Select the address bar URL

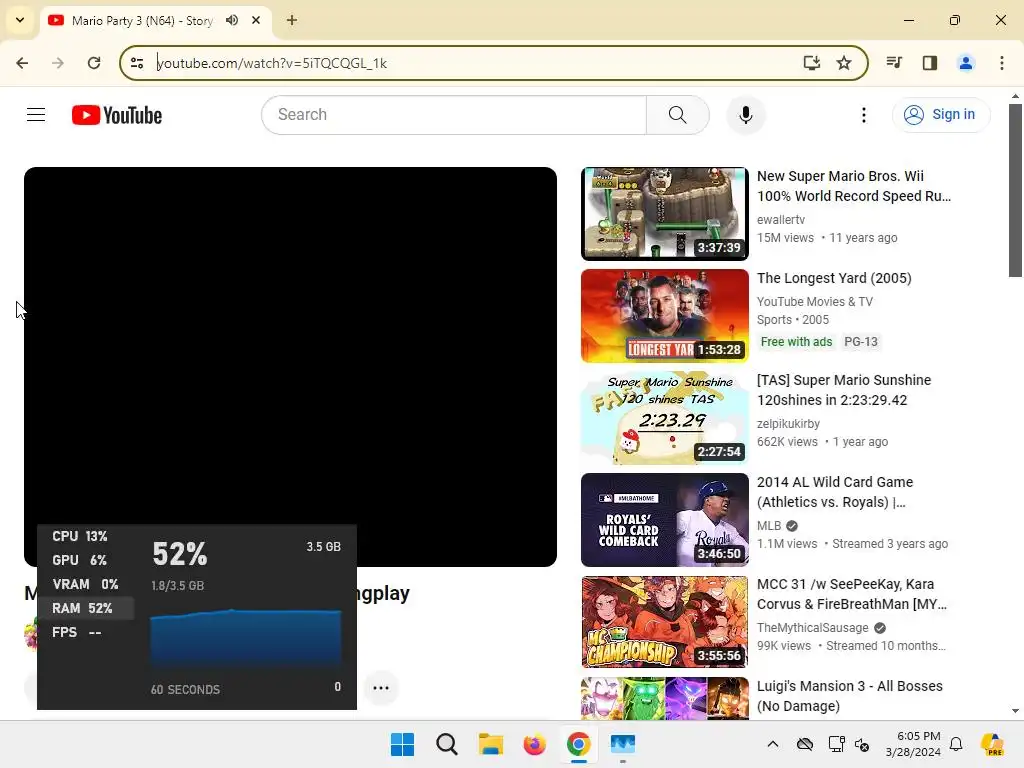272,63
